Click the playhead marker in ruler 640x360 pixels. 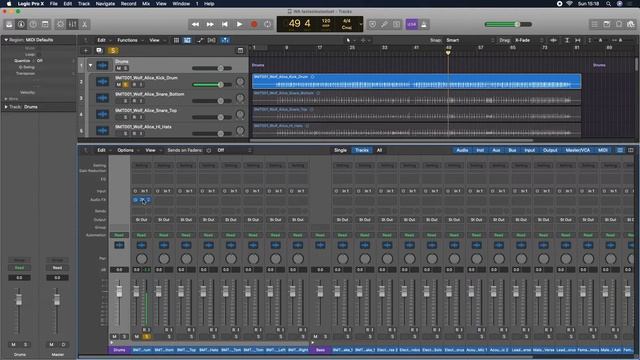coord(448,53)
